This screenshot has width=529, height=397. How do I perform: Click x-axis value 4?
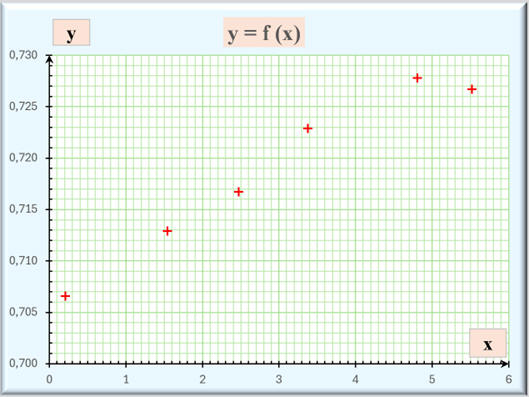[x=355, y=379]
